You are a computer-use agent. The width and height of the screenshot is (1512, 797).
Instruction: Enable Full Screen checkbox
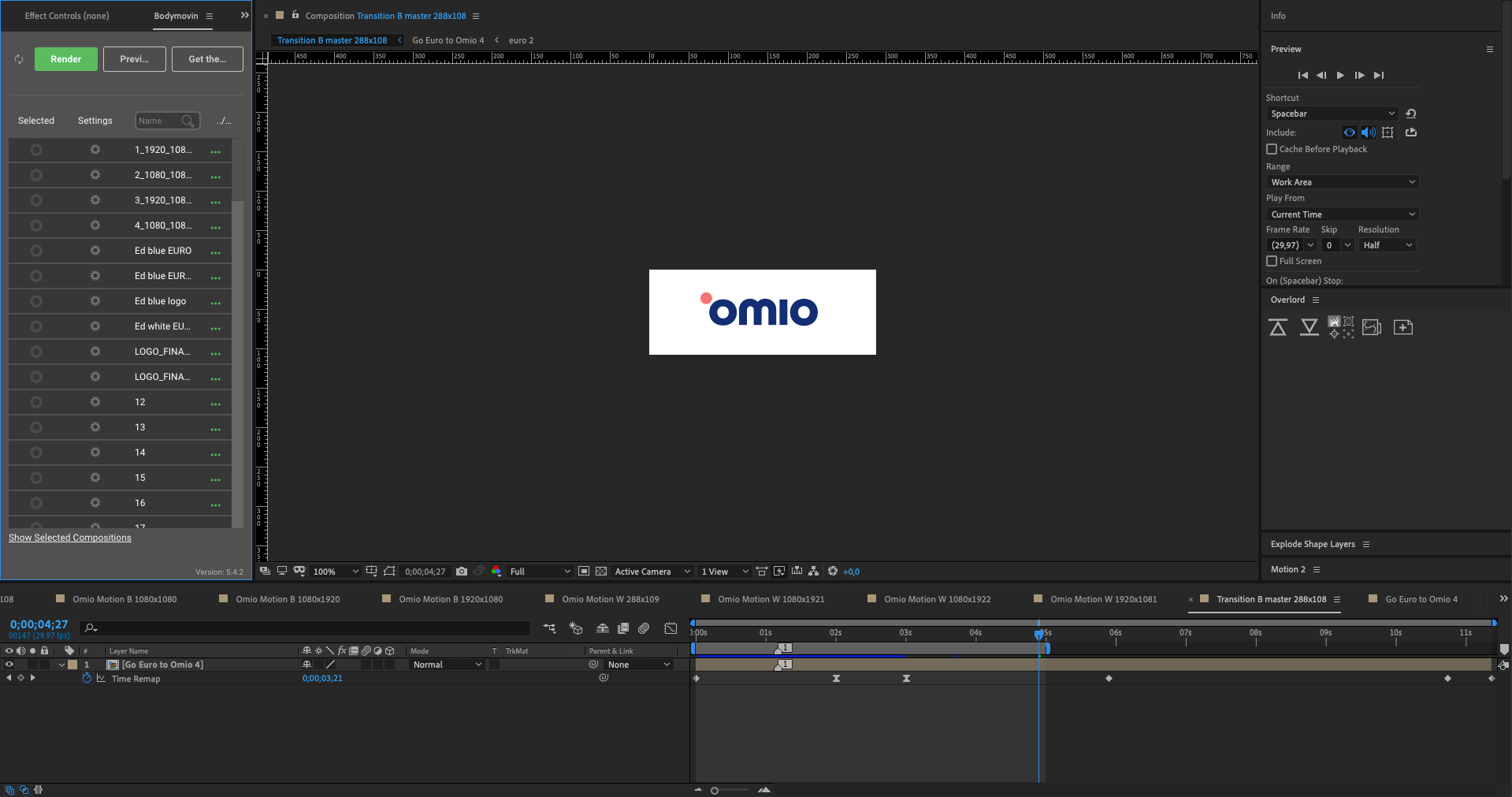(1272, 261)
